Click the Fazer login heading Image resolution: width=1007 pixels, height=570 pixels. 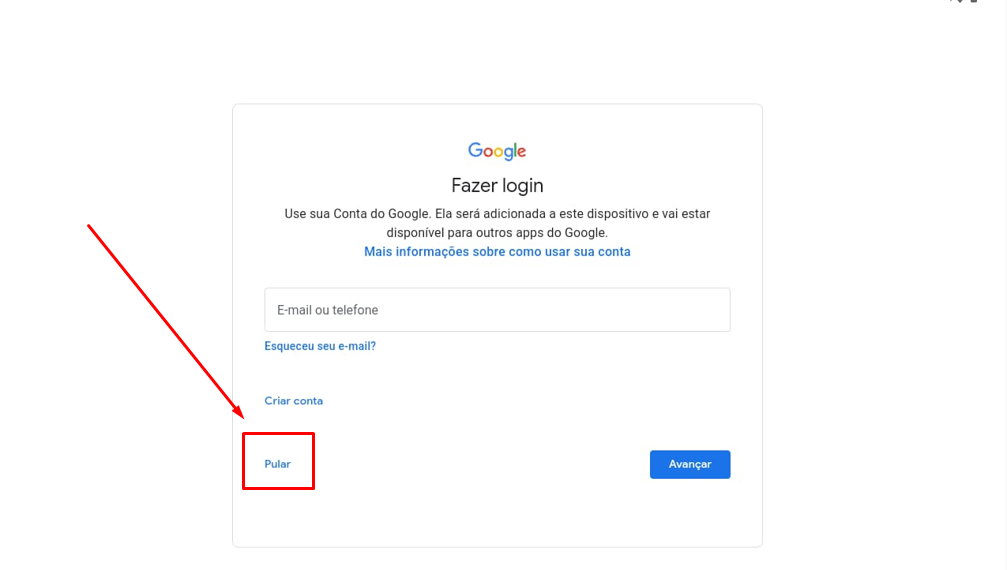(497, 186)
